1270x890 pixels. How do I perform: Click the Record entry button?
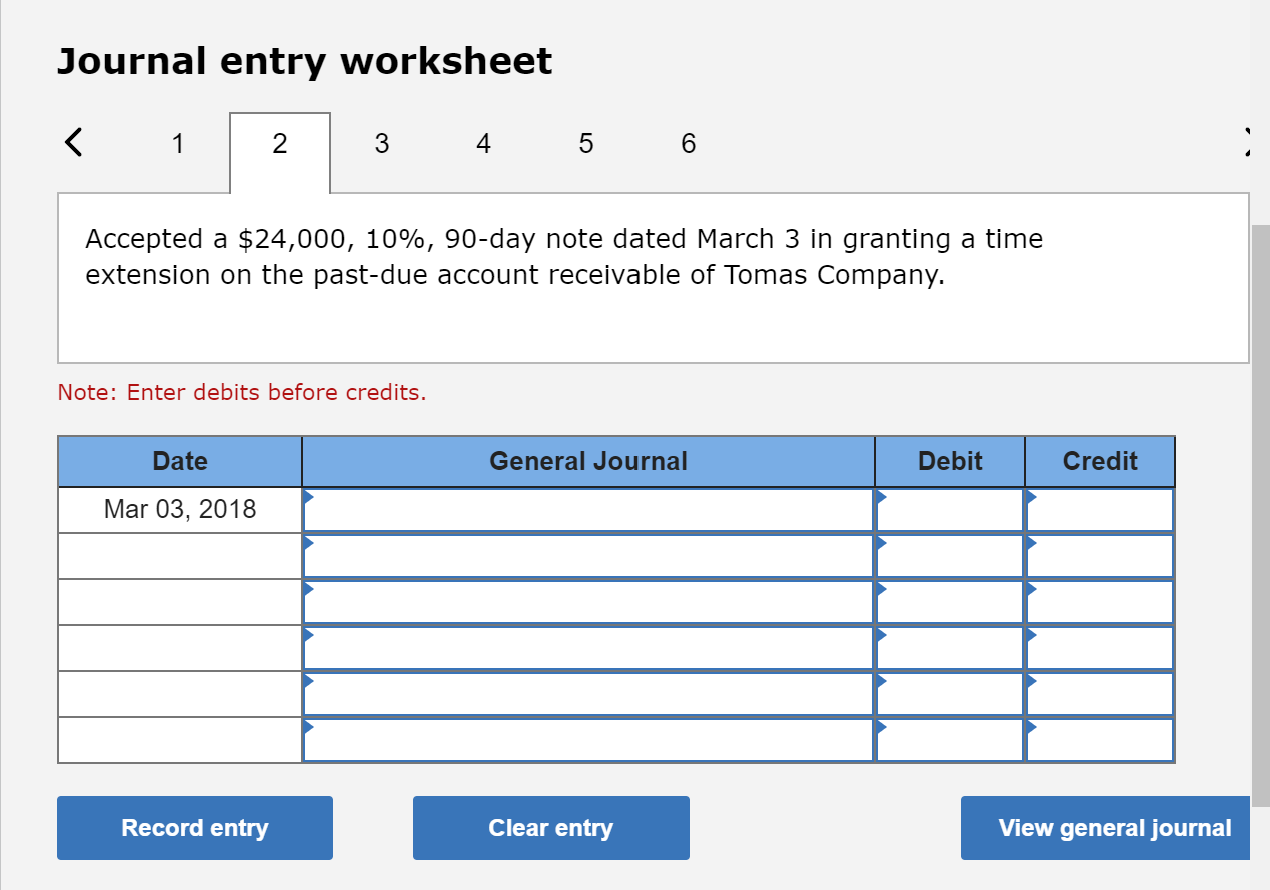pyautogui.click(x=194, y=828)
